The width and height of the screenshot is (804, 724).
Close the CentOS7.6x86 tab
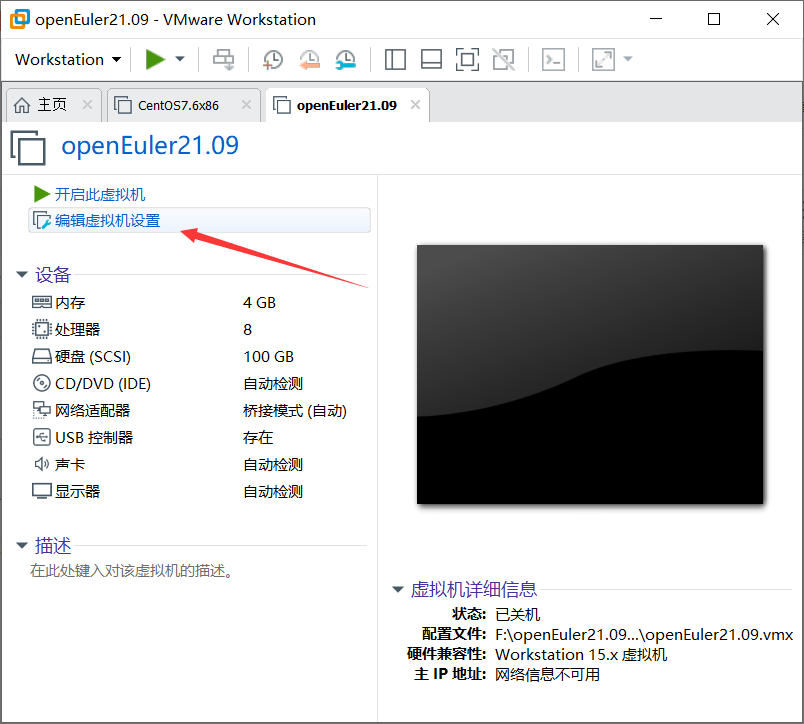[x=247, y=105]
